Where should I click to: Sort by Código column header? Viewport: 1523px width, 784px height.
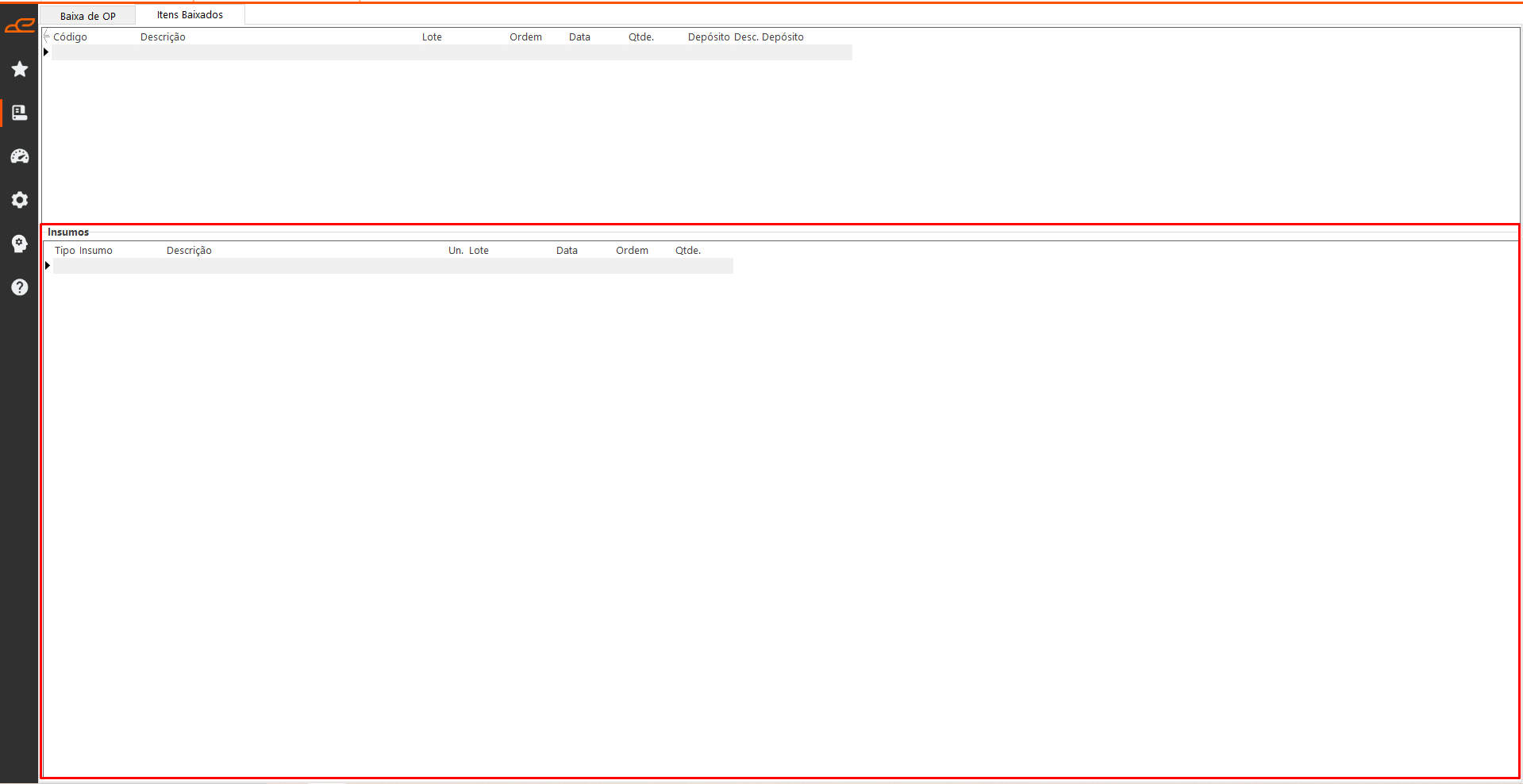tap(71, 37)
